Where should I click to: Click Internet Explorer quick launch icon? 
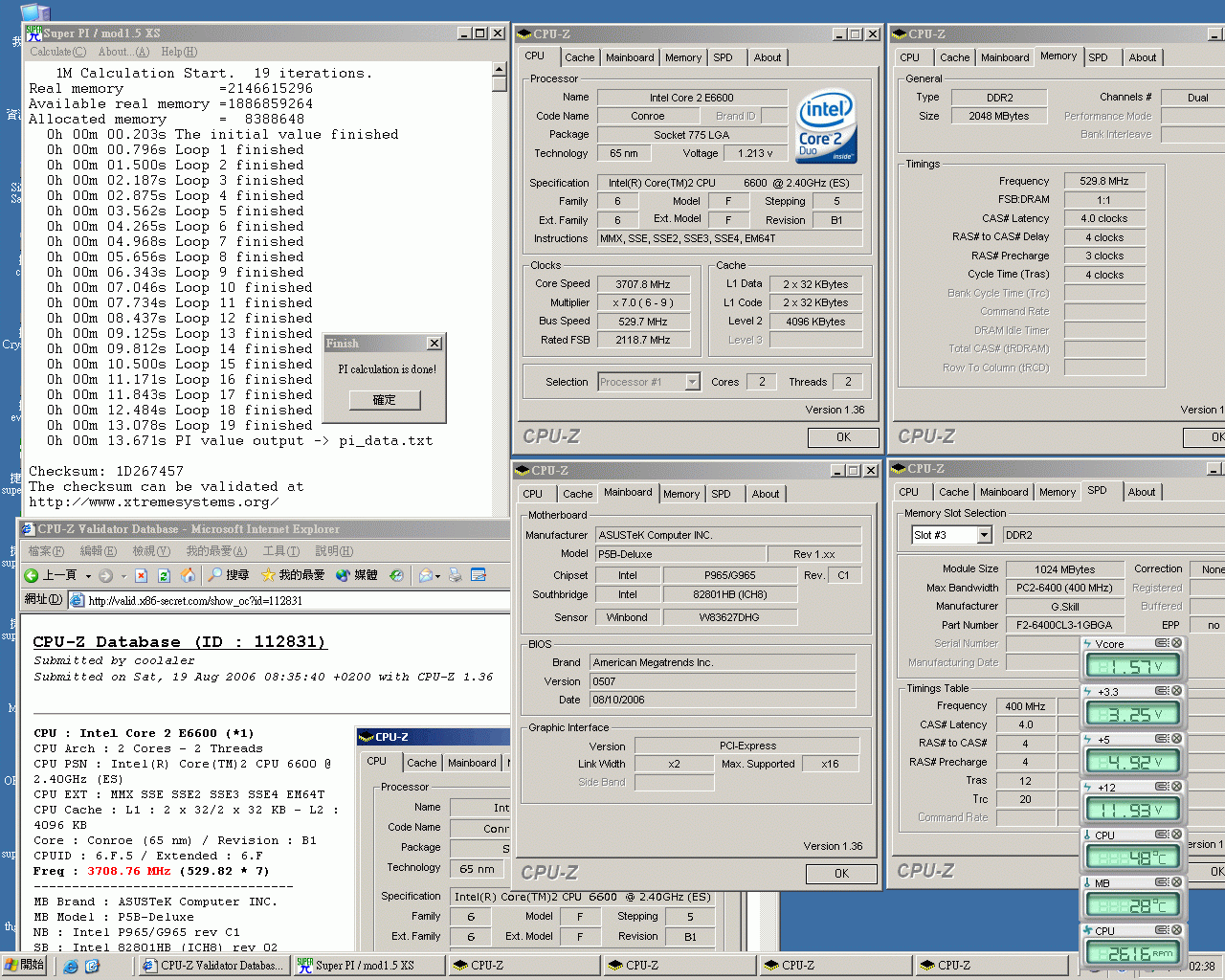(71, 967)
